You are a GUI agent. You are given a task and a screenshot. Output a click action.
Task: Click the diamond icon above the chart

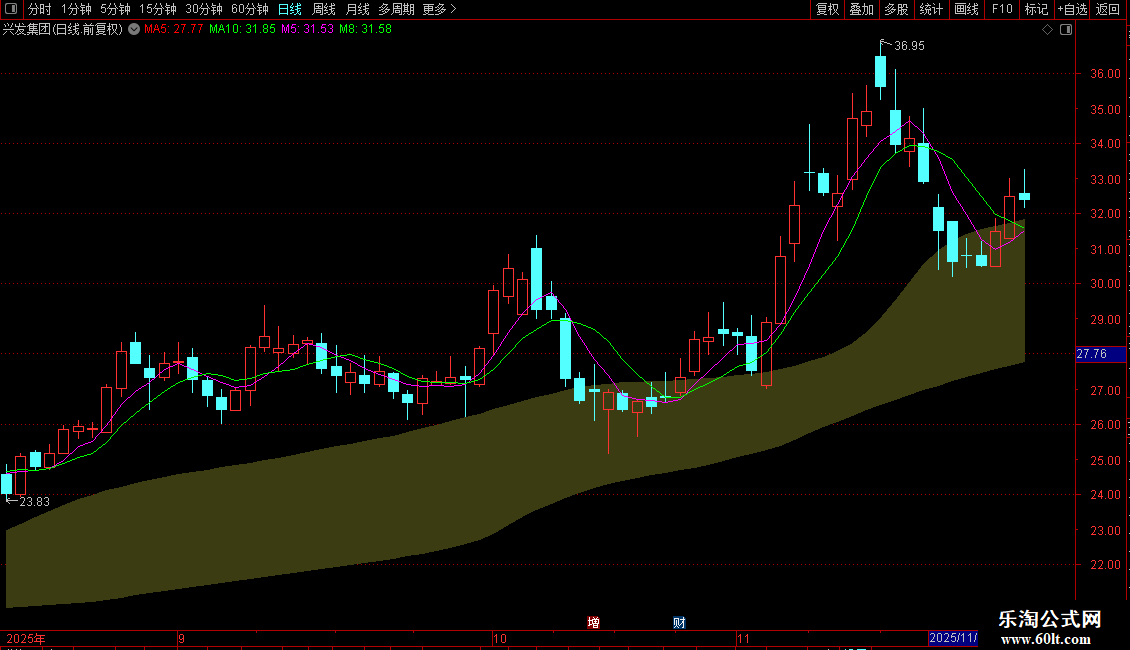pos(1048,30)
